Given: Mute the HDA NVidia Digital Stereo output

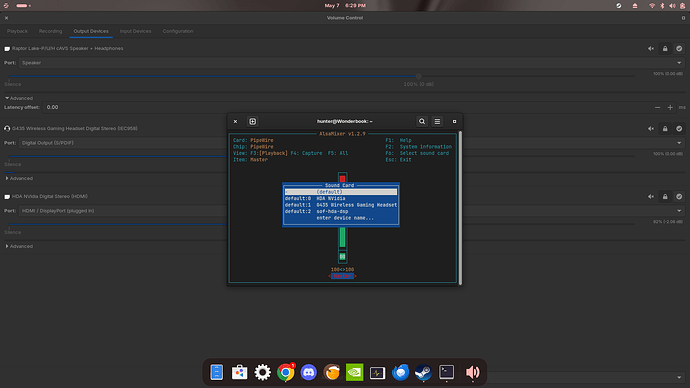Looking at the screenshot, I should (651, 197).
